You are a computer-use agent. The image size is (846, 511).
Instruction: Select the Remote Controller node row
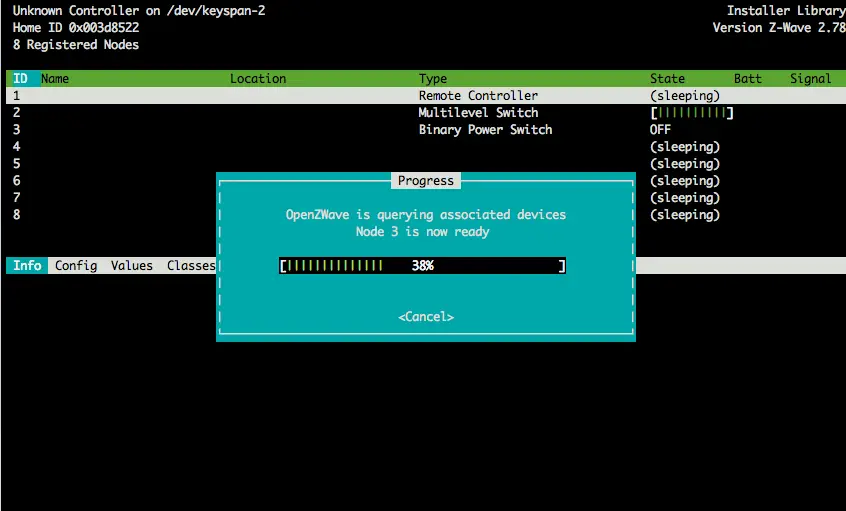tap(426, 96)
